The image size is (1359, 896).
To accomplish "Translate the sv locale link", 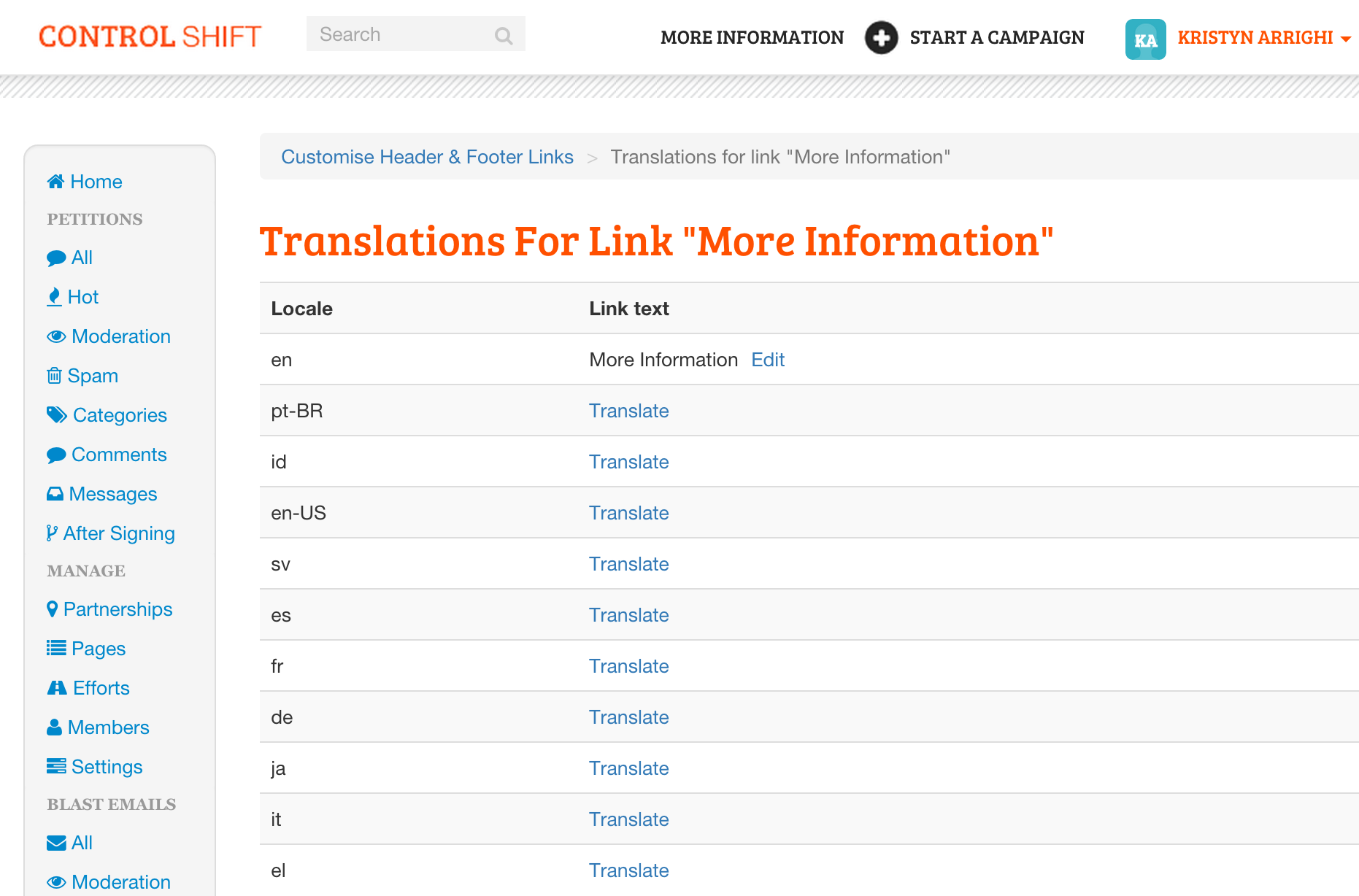I will [x=629, y=564].
